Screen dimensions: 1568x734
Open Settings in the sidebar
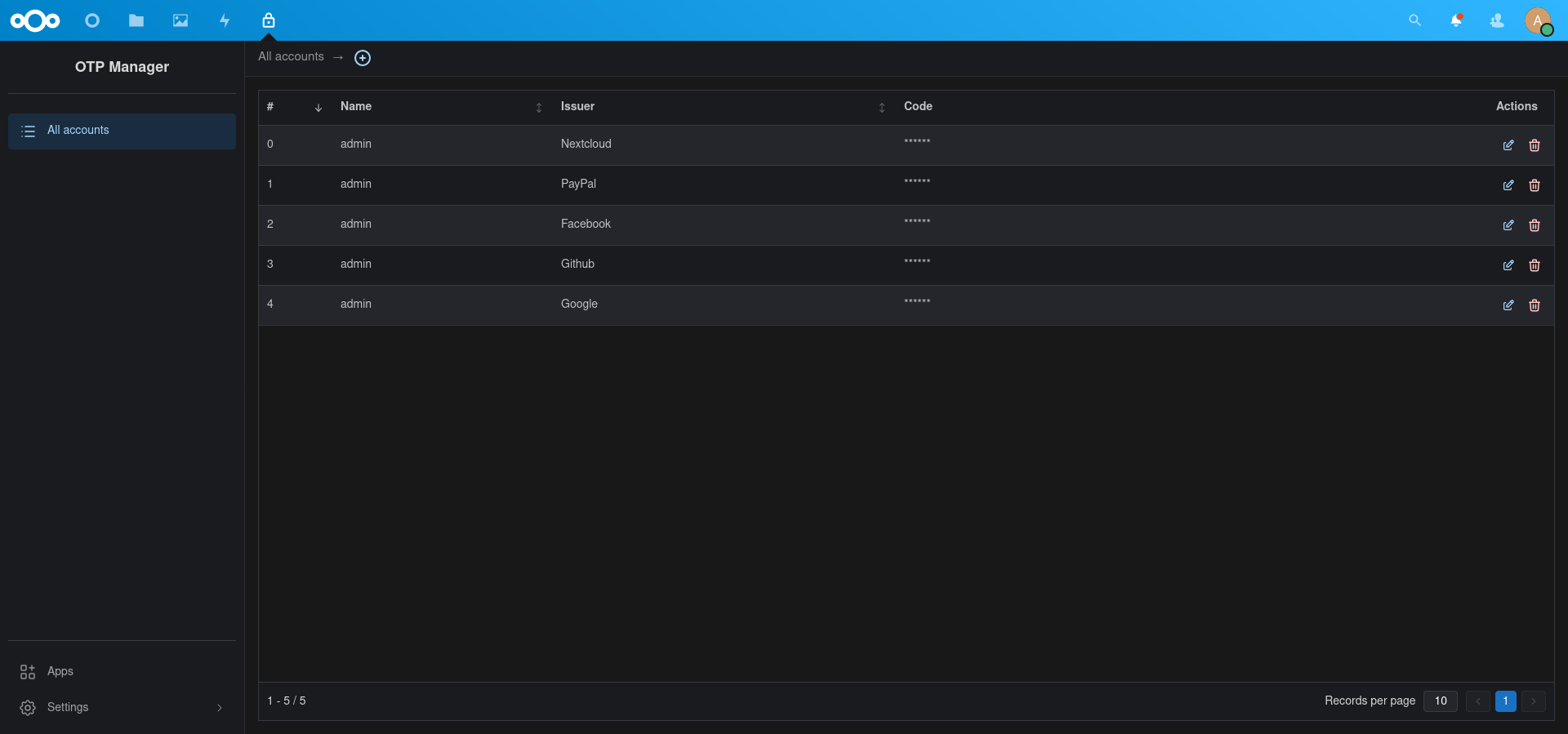pyautogui.click(x=122, y=707)
